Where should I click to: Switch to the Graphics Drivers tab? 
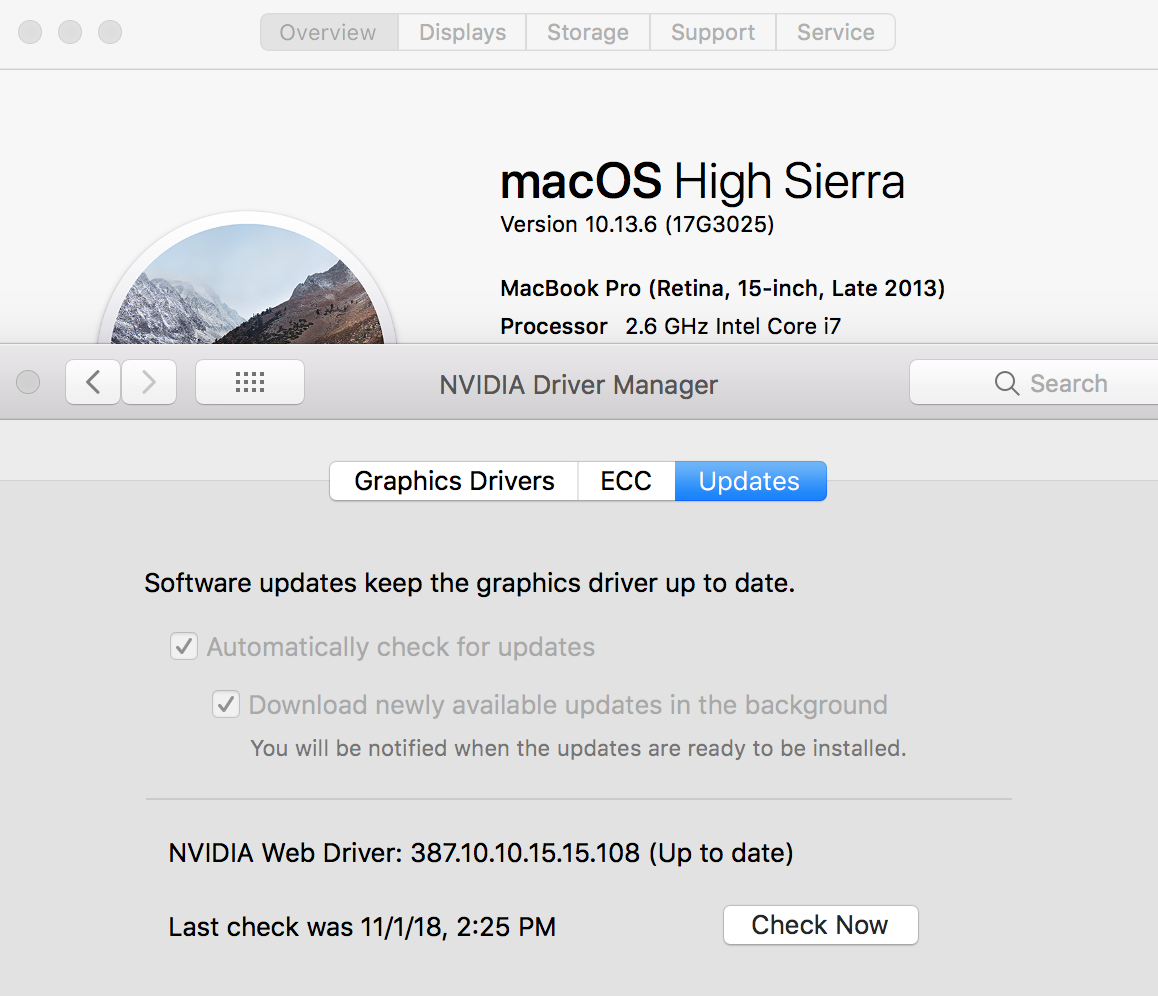pyautogui.click(x=454, y=481)
